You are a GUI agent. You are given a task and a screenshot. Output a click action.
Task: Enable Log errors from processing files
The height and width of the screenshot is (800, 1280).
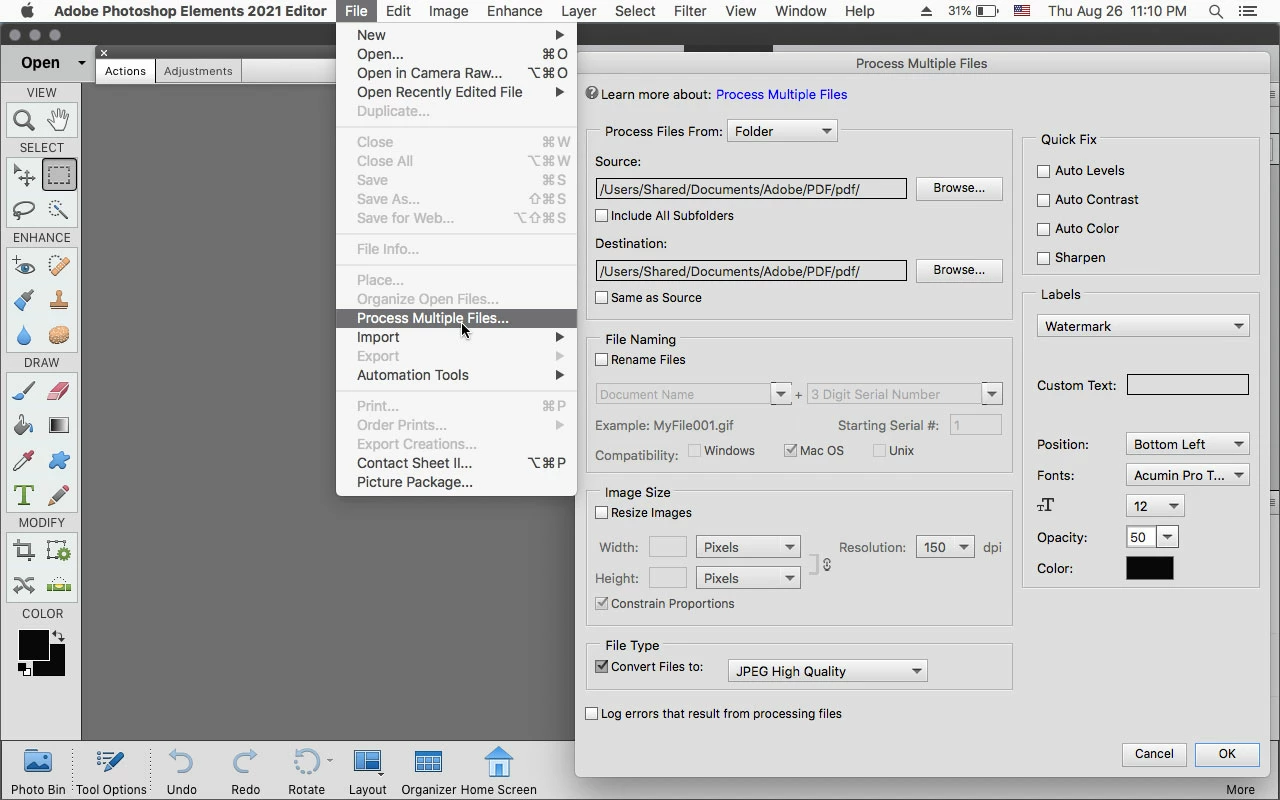pyautogui.click(x=592, y=713)
